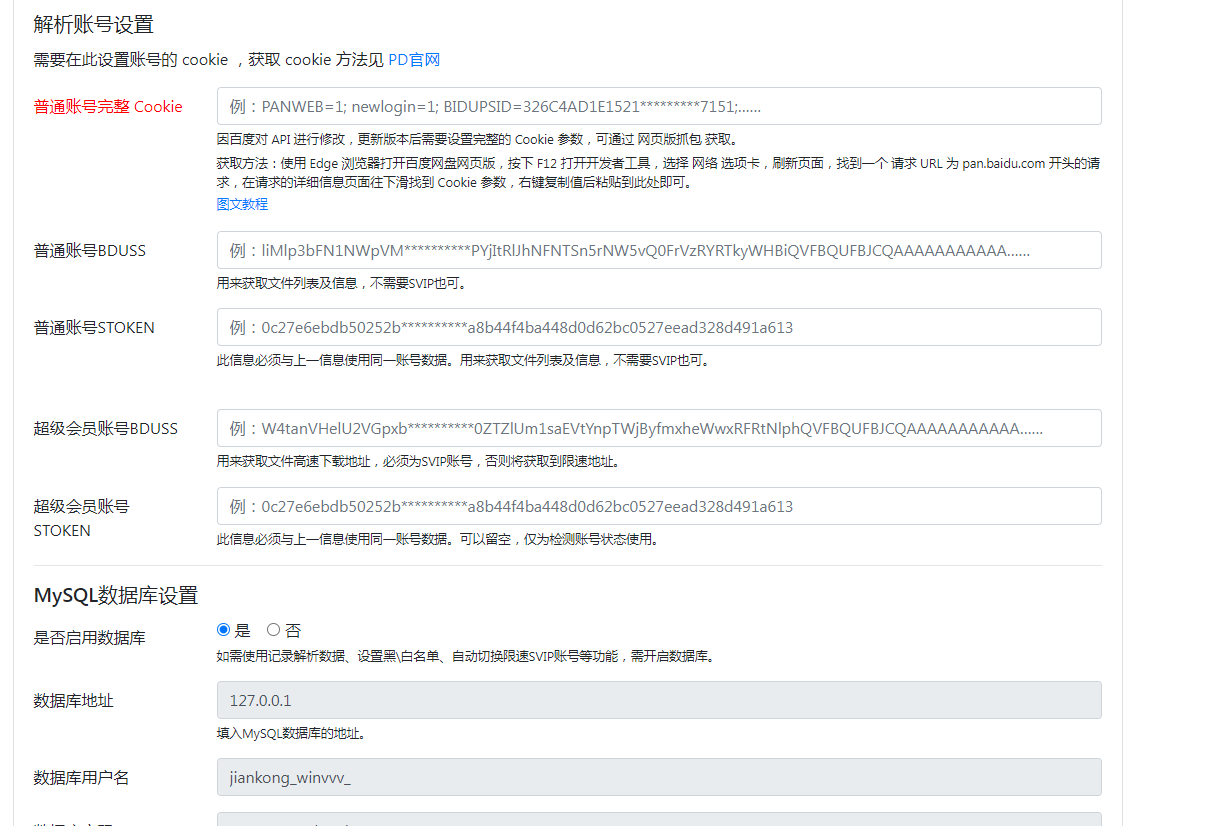Screen dimensions: 1222x826
Task: Select 否 to disable the database
Action: point(273,629)
